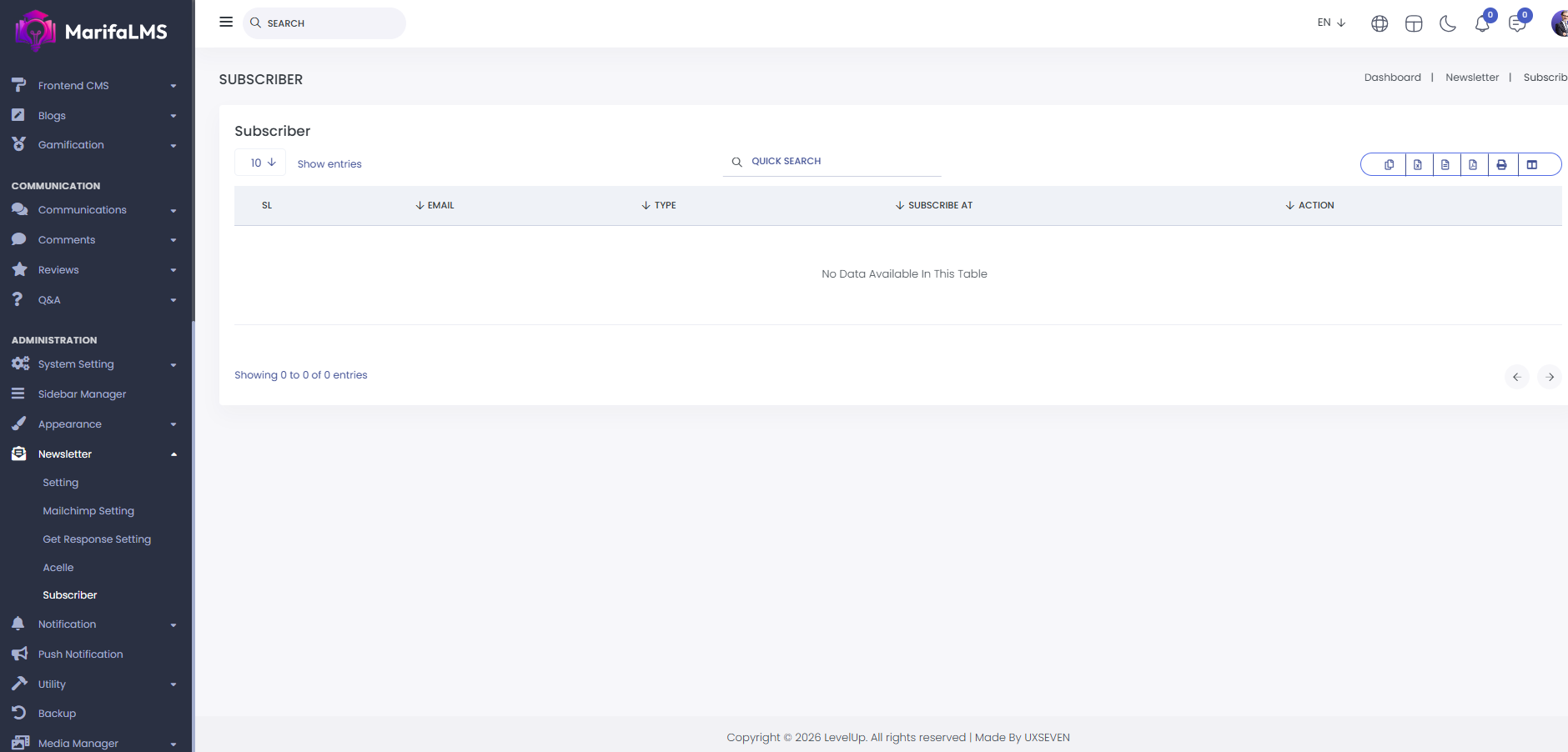Print the subscriber table
Screen dimensions: 1568x752
click(1501, 164)
